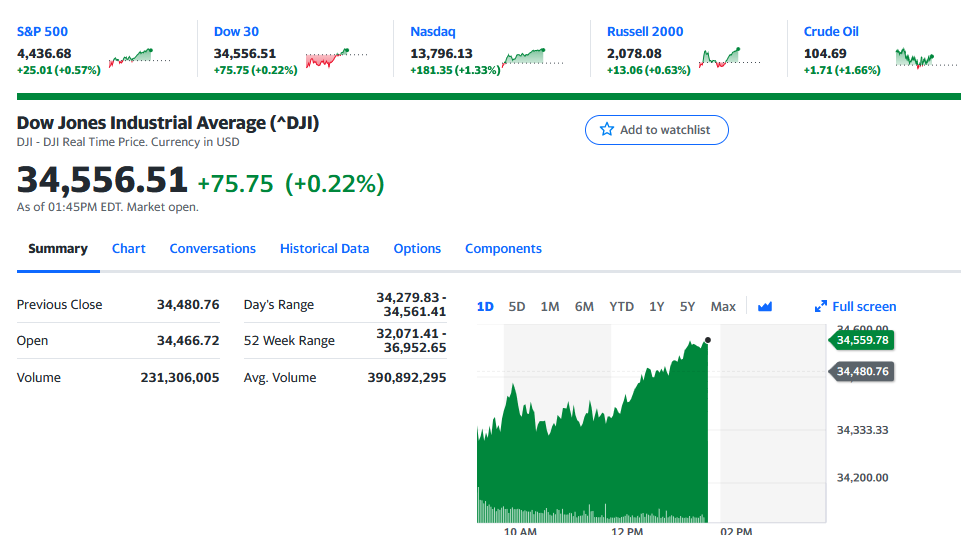The height and width of the screenshot is (535, 961).
Task: Go to the Historical Data tab
Action: [x=324, y=249]
